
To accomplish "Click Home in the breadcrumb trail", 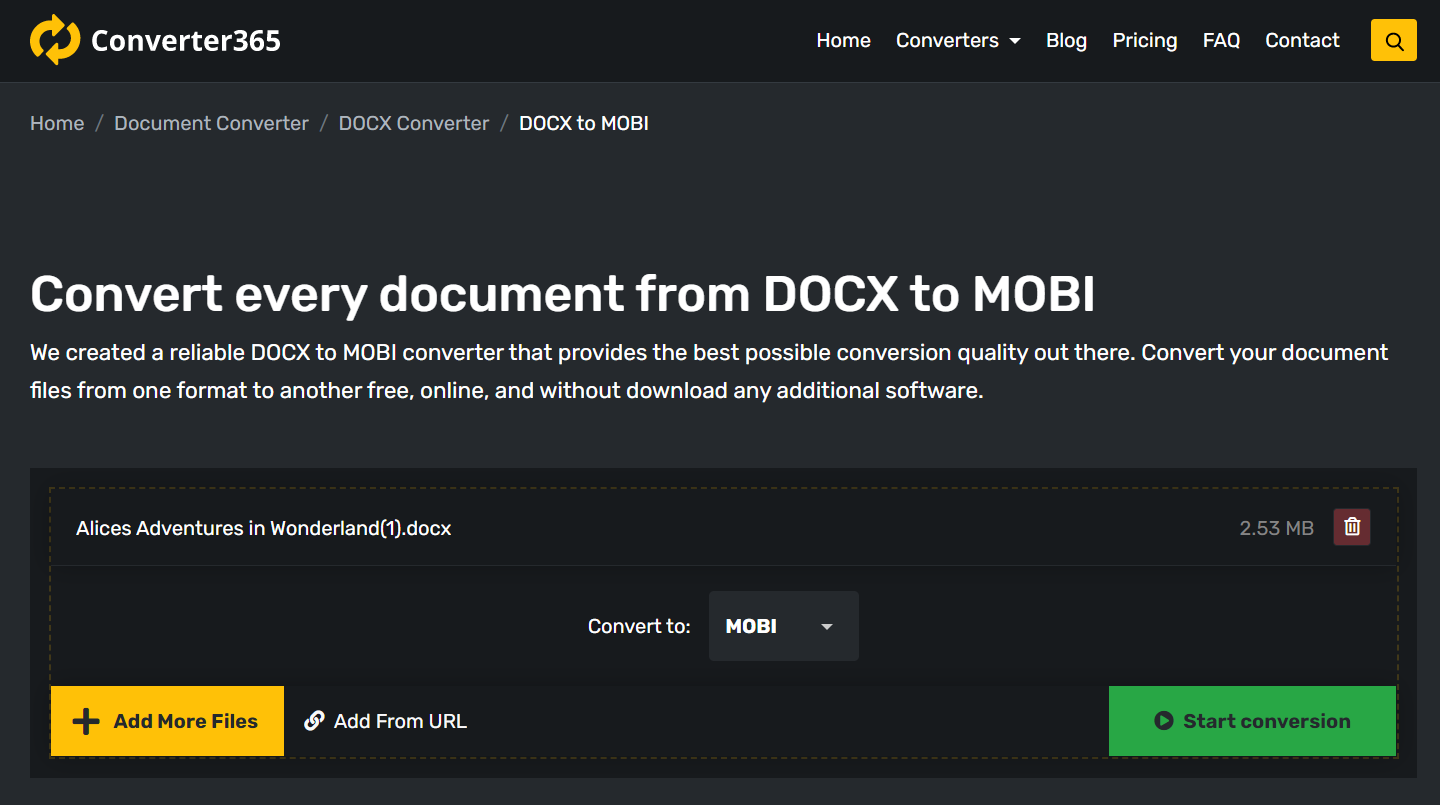I will (57, 123).
